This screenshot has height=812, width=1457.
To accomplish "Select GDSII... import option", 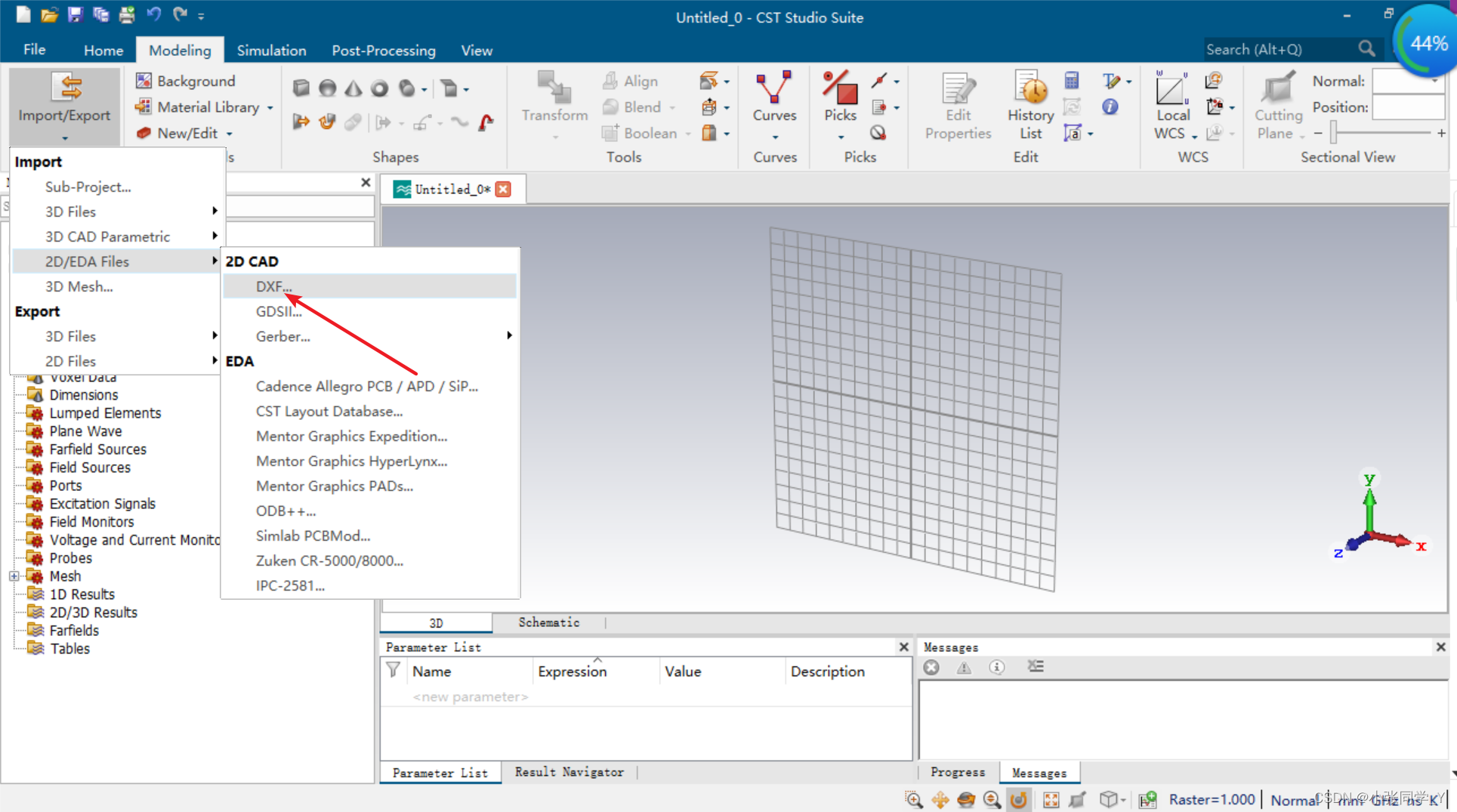I will coord(370,311).
